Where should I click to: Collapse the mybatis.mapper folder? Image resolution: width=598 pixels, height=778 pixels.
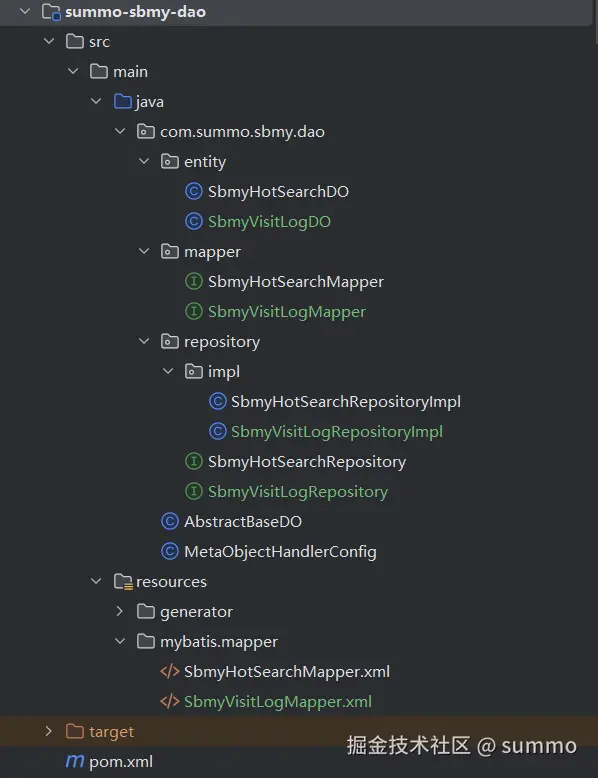tap(120, 641)
